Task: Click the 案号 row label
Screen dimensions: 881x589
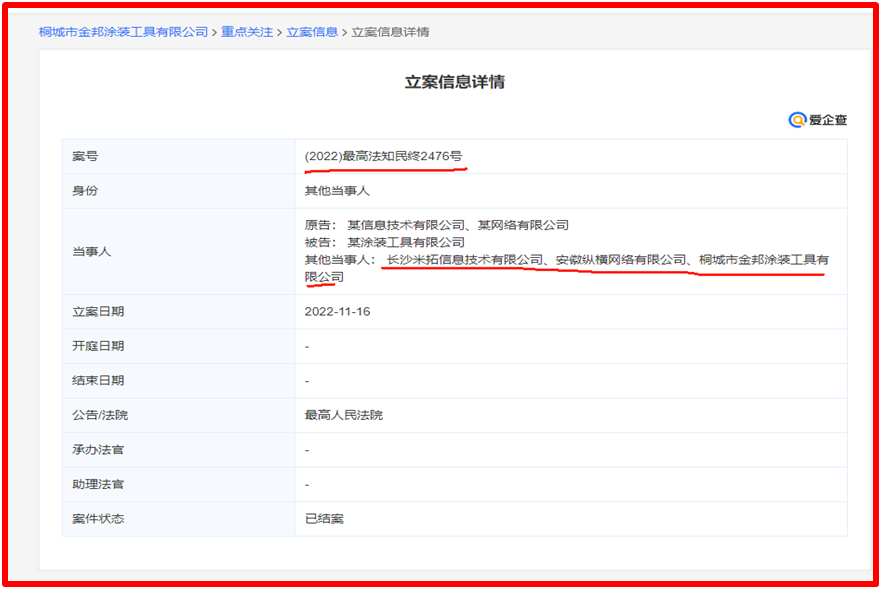Action: tap(86, 157)
